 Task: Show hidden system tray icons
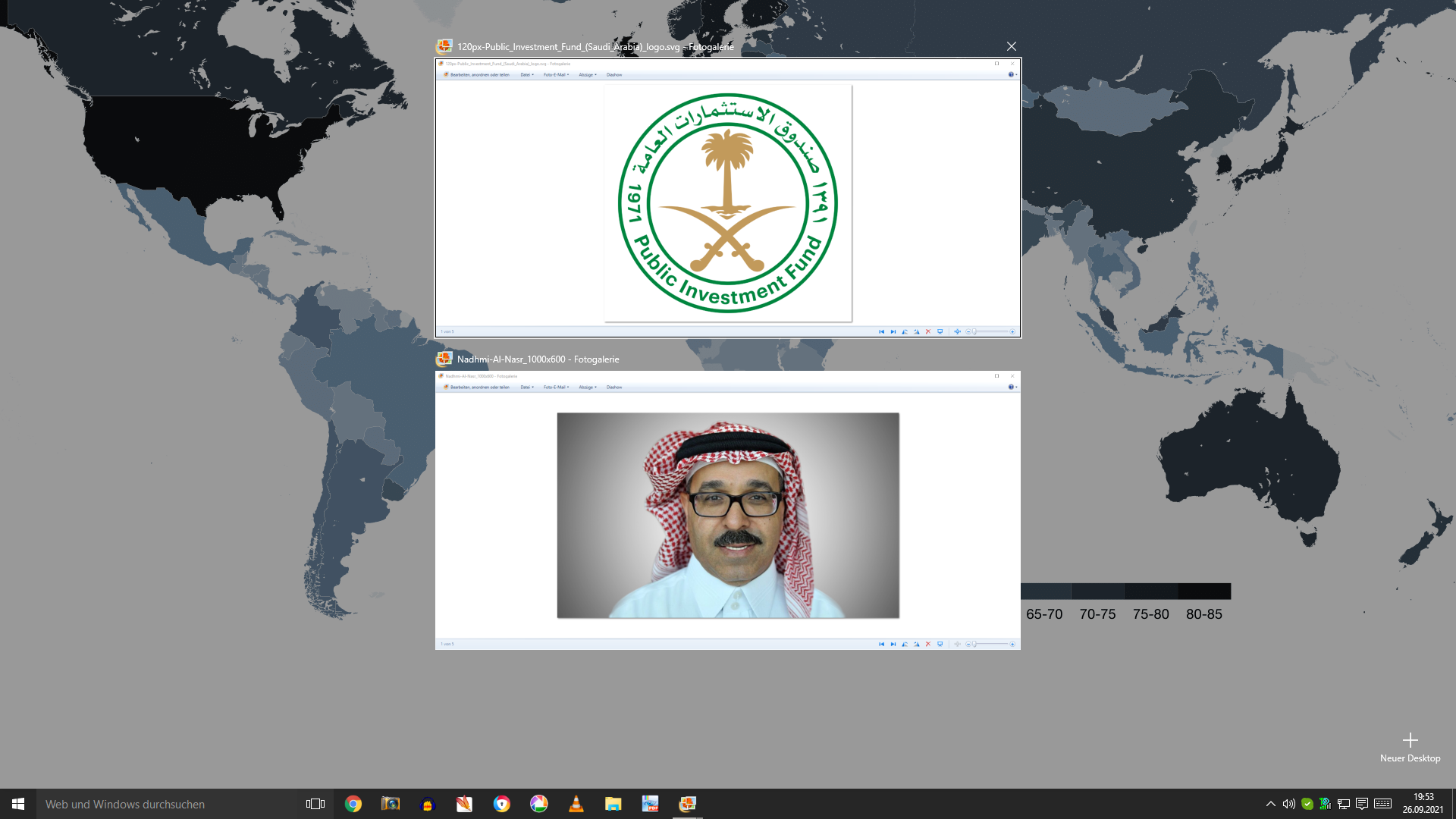[1271, 804]
